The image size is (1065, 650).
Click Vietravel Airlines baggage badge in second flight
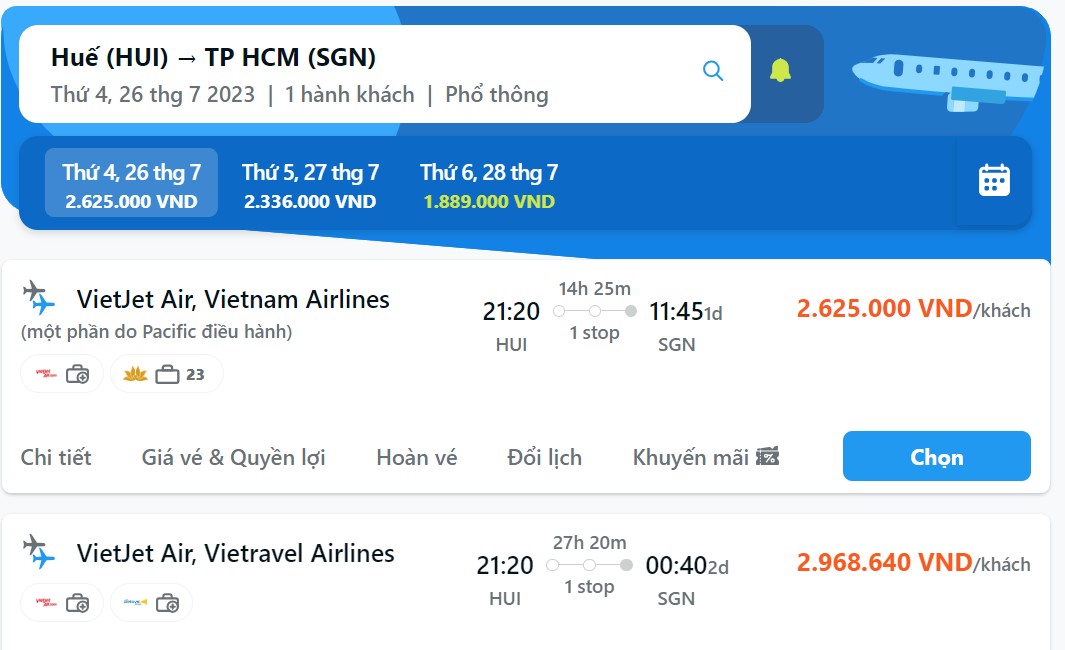(151, 602)
